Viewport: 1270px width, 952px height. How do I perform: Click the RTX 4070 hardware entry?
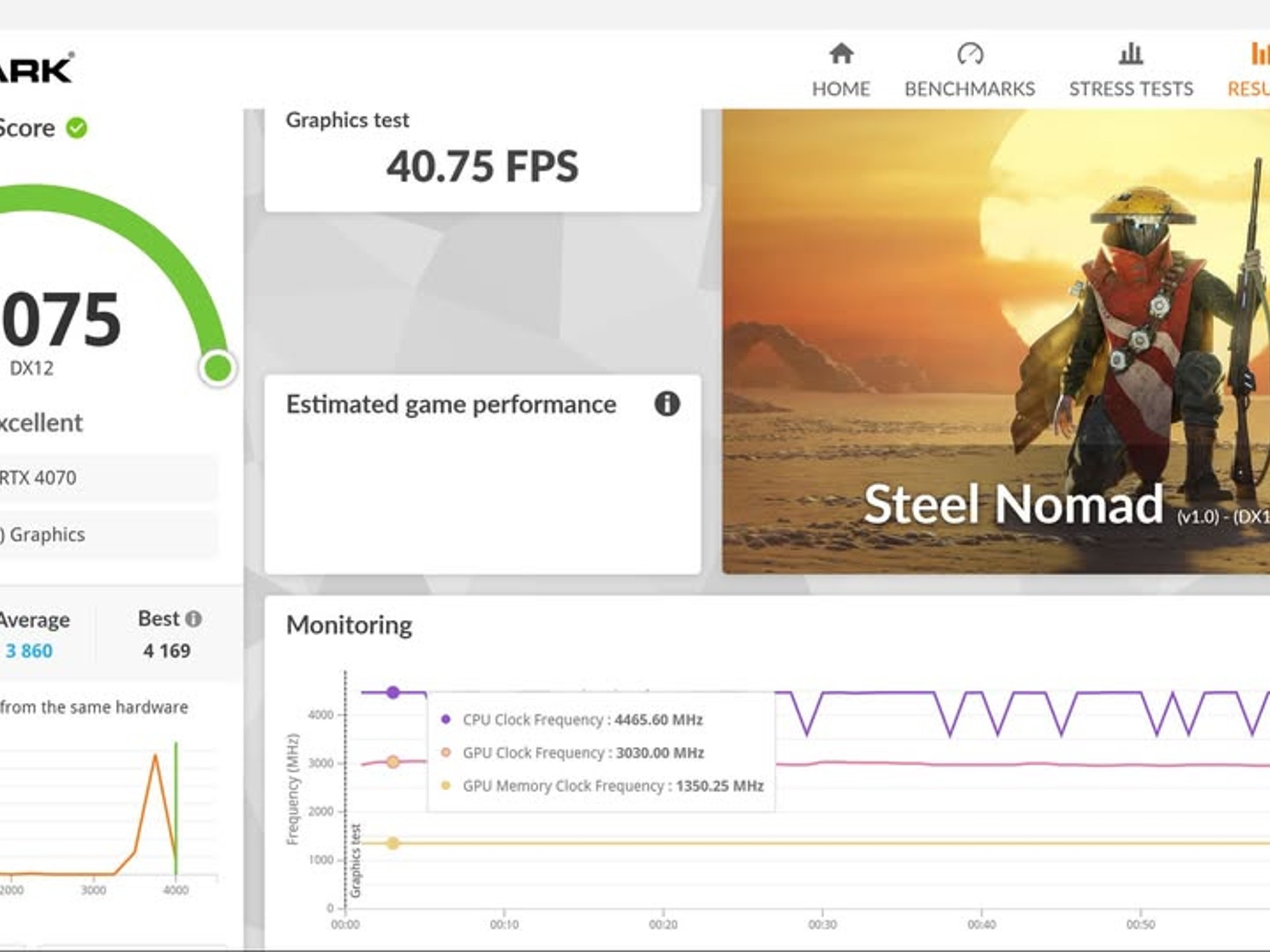point(108,478)
